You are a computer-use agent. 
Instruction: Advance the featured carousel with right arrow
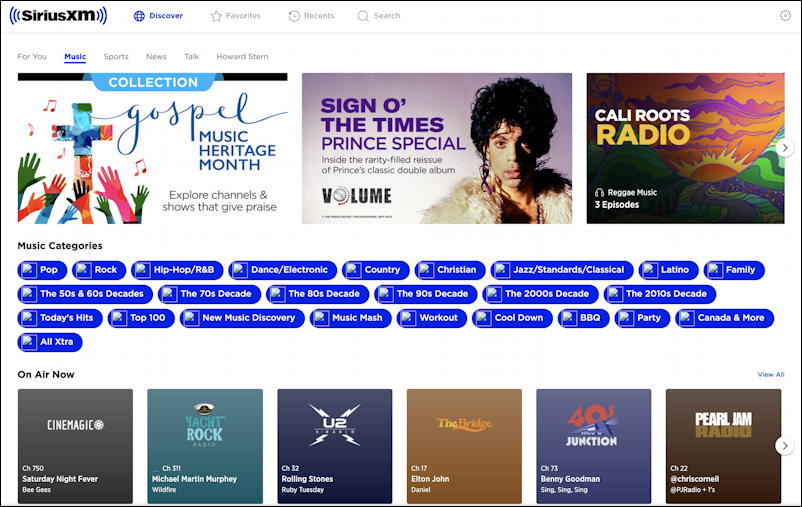point(785,148)
